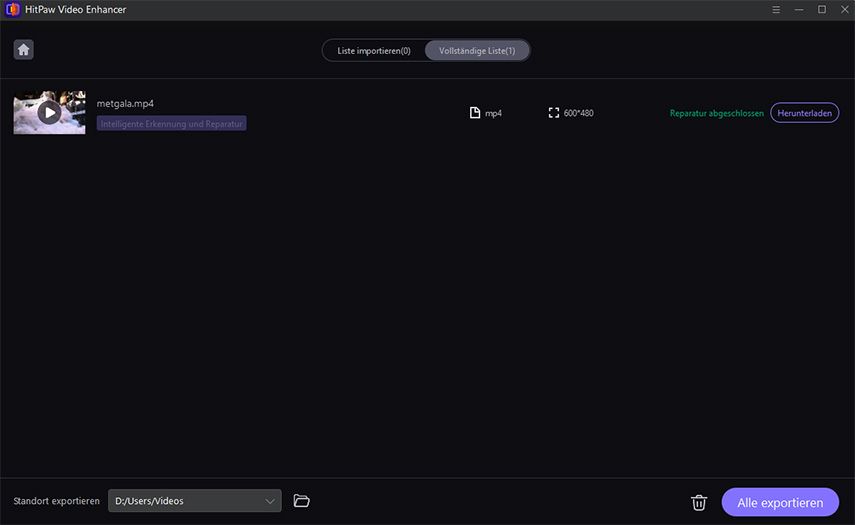Open export folder with folder icon
Screen dimensions: 855x525
click(302, 501)
